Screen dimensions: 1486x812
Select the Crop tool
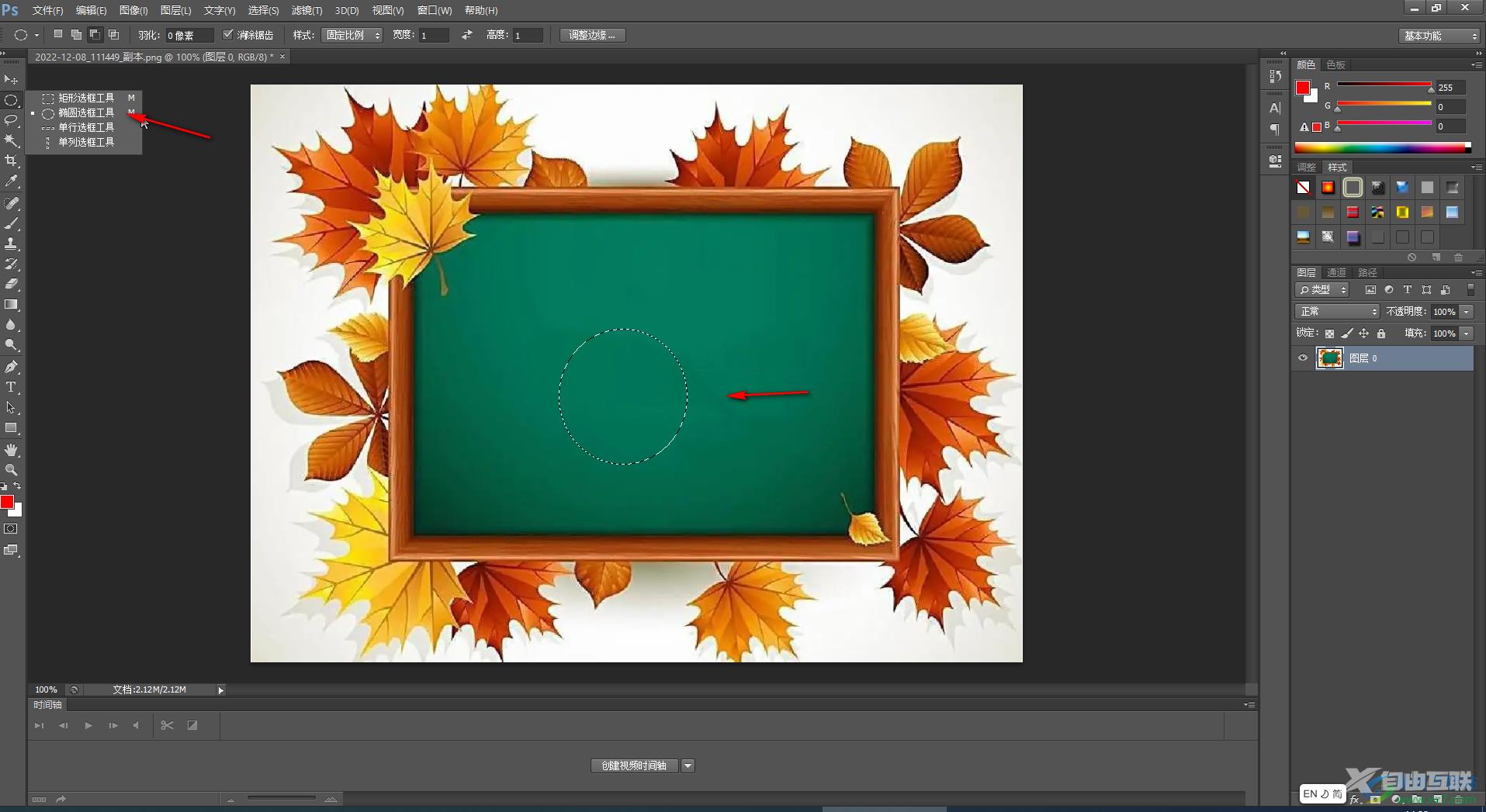point(11,161)
